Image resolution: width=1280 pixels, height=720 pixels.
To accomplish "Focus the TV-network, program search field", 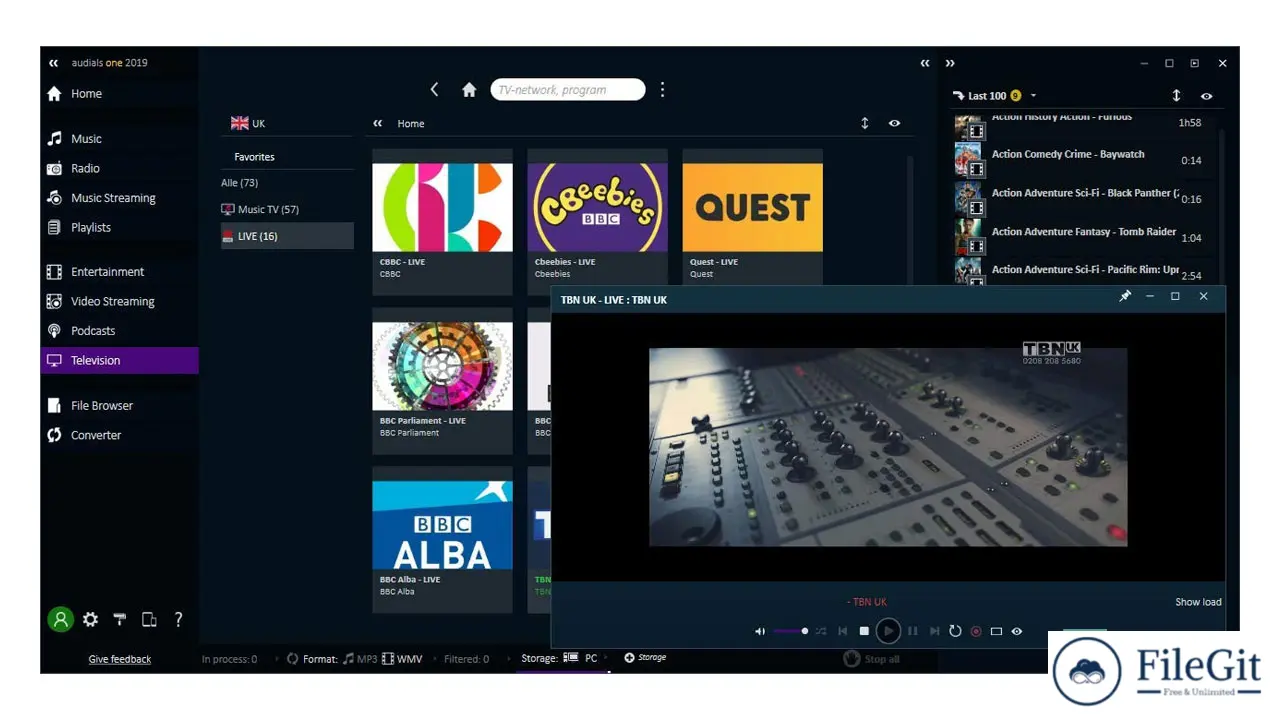I will (567, 90).
